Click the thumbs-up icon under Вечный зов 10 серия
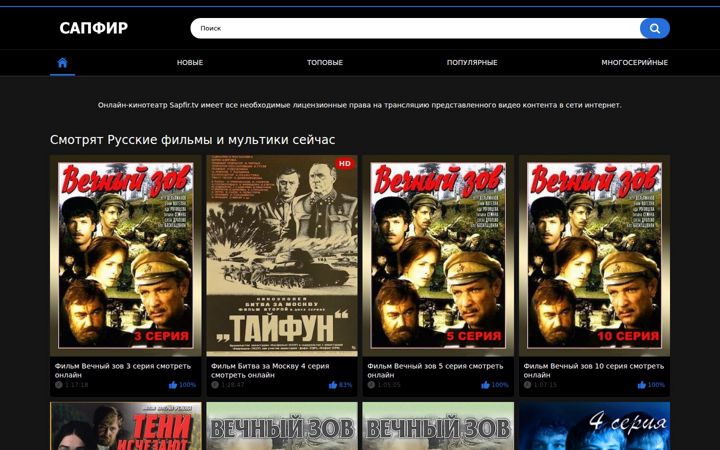 pos(641,385)
